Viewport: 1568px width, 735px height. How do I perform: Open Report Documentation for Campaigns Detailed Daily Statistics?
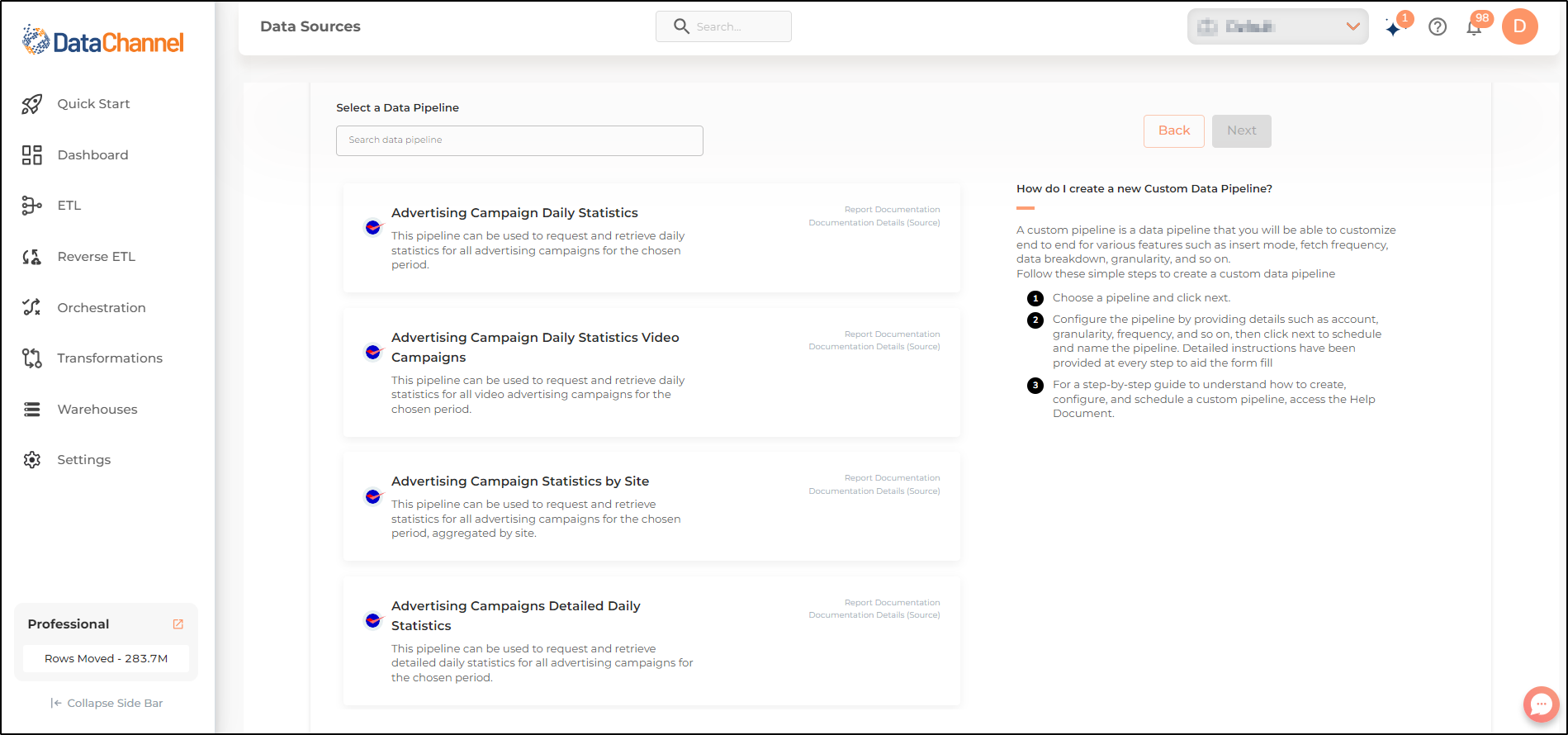(892, 603)
